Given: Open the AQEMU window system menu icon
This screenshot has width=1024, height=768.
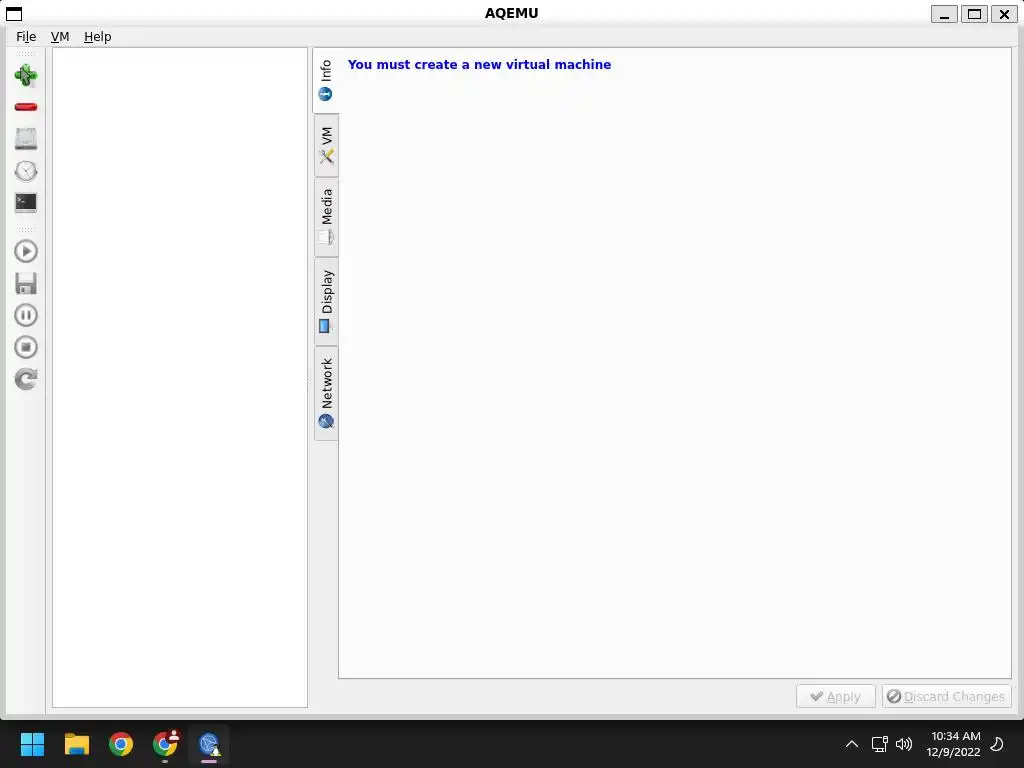Looking at the screenshot, I should (x=14, y=14).
